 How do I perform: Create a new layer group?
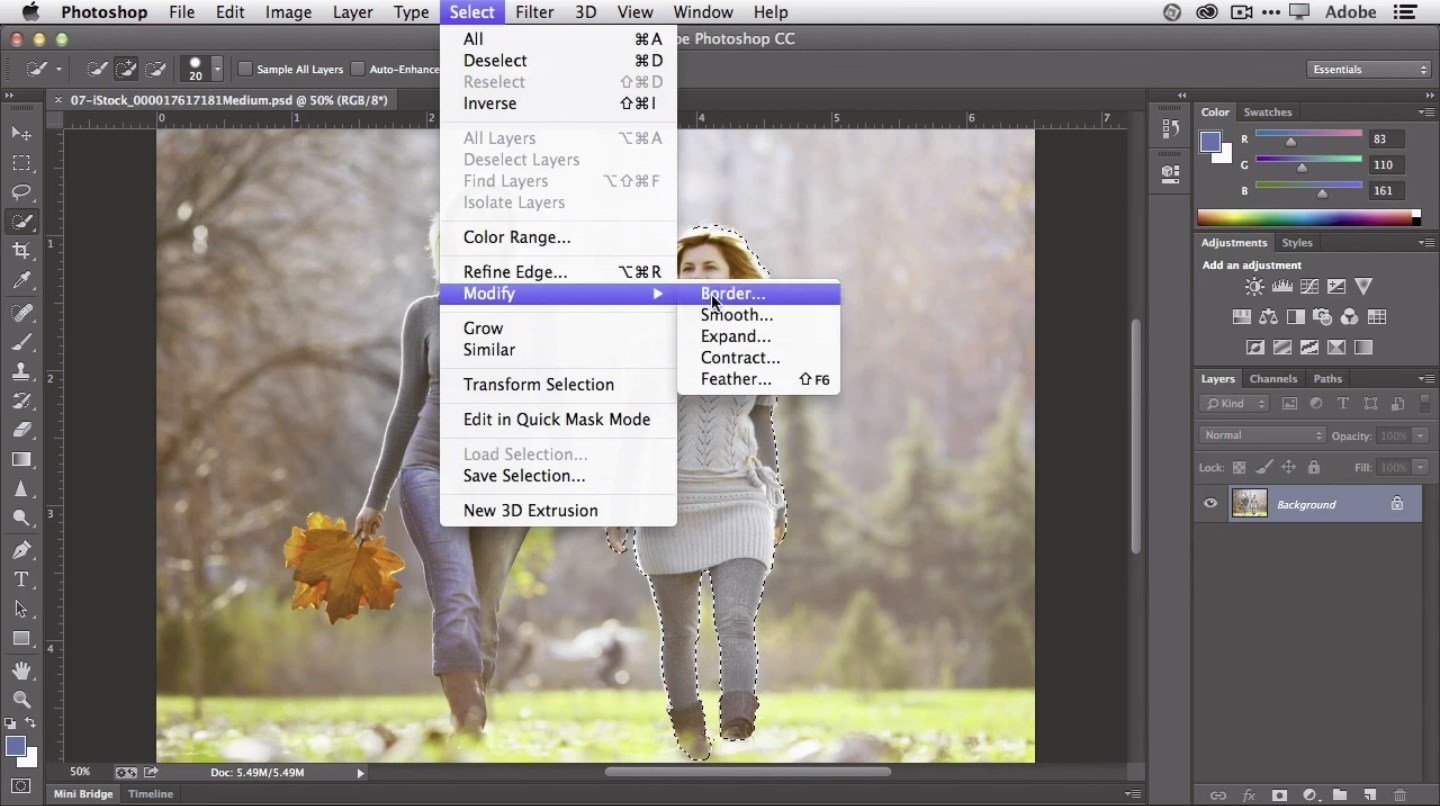pos(1340,796)
